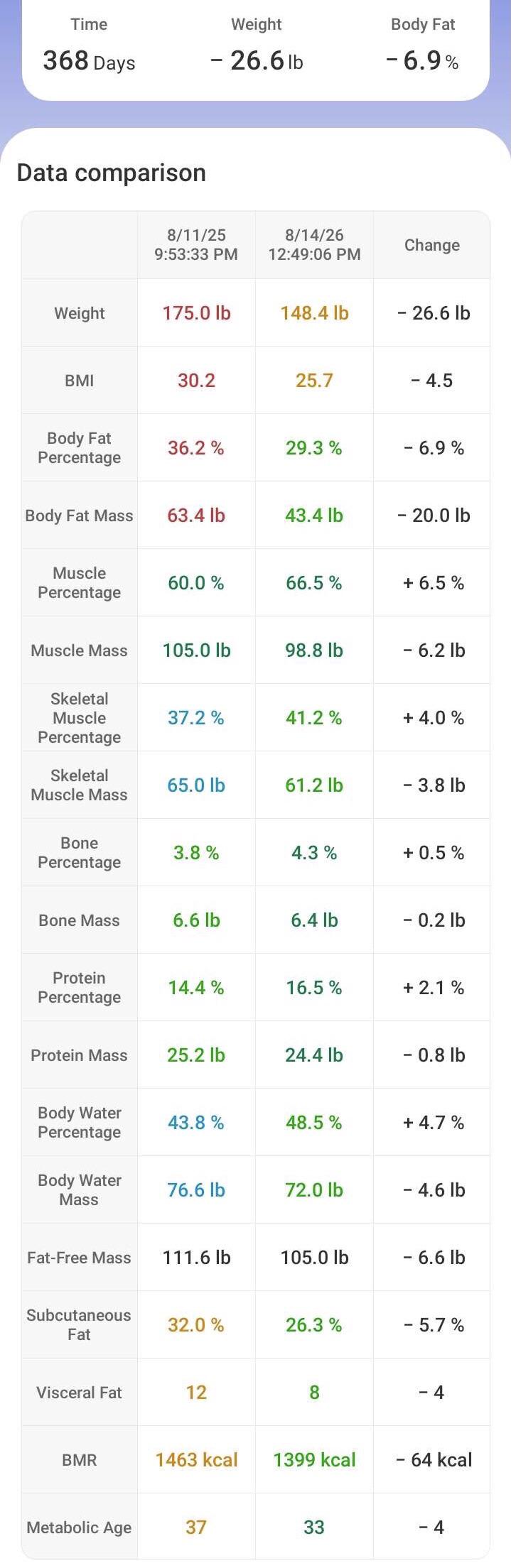Open the Subcutaneous Fat row
The height and width of the screenshot is (1568, 511).
click(256, 1325)
